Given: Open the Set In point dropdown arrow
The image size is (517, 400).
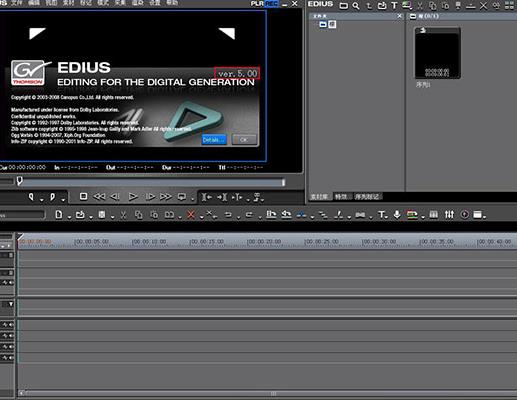Looking at the screenshot, I should 41,199.
